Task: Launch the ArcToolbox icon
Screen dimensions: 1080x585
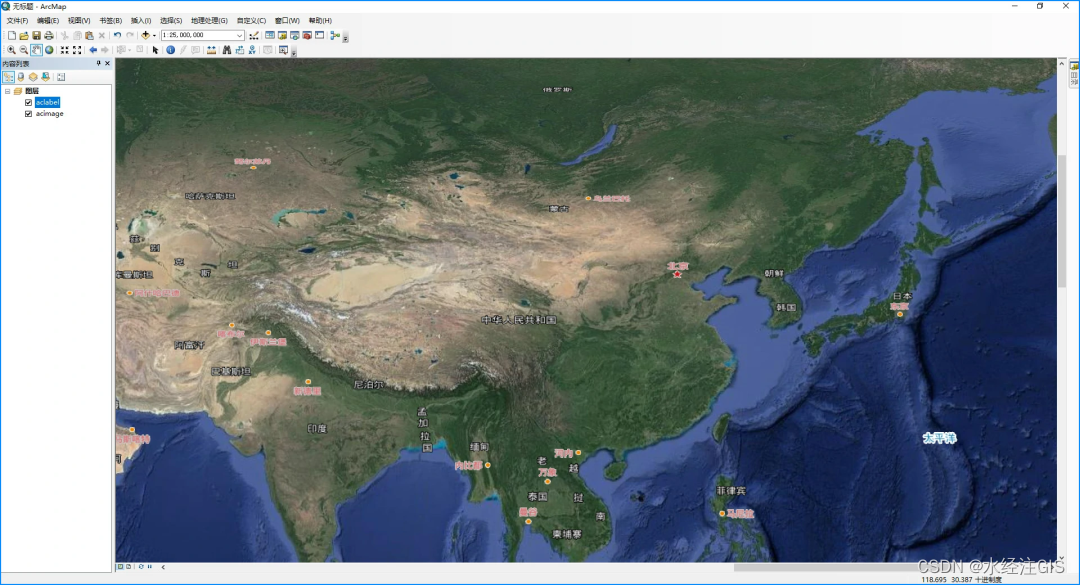Action: [306, 35]
